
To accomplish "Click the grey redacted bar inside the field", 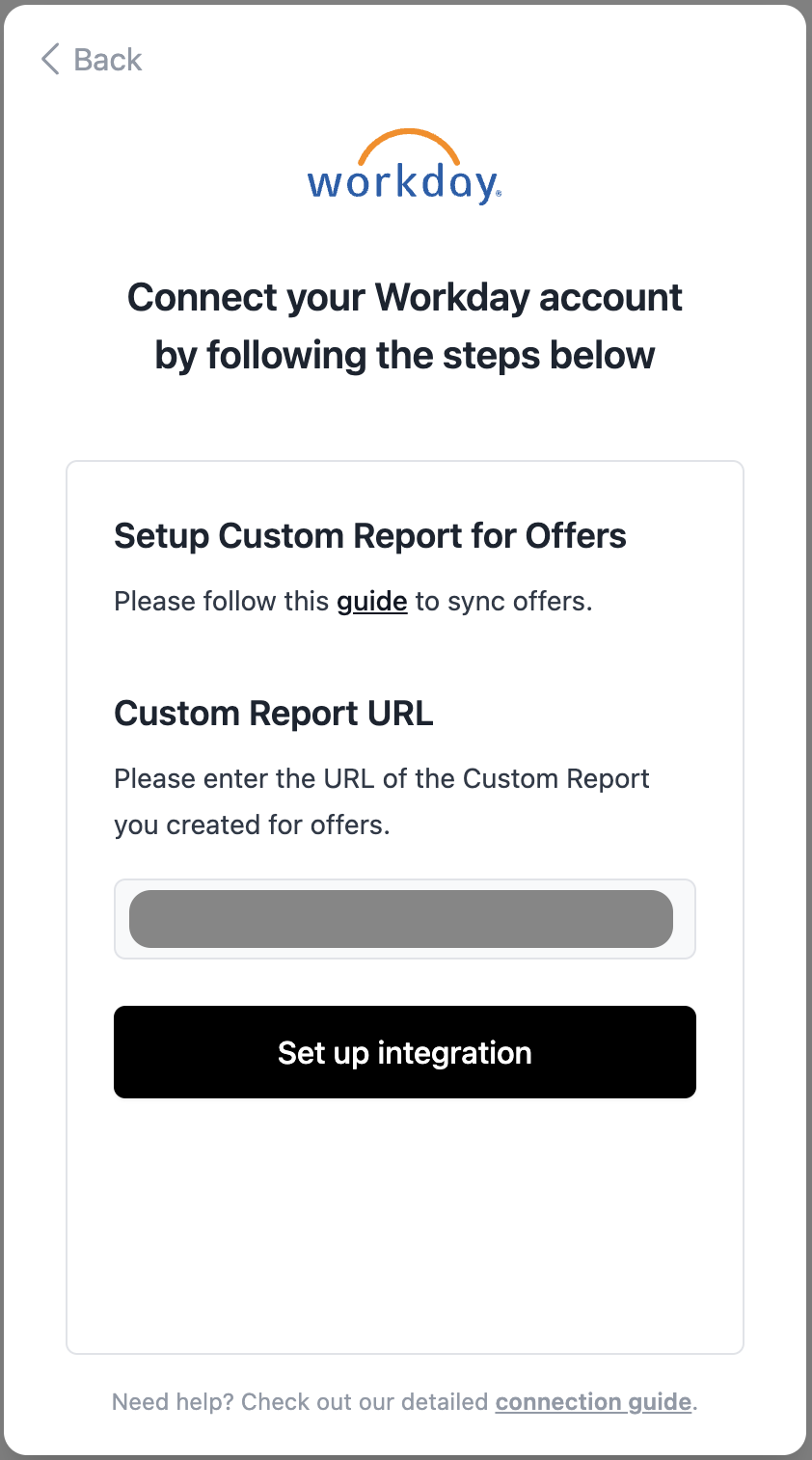I will [401, 919].
